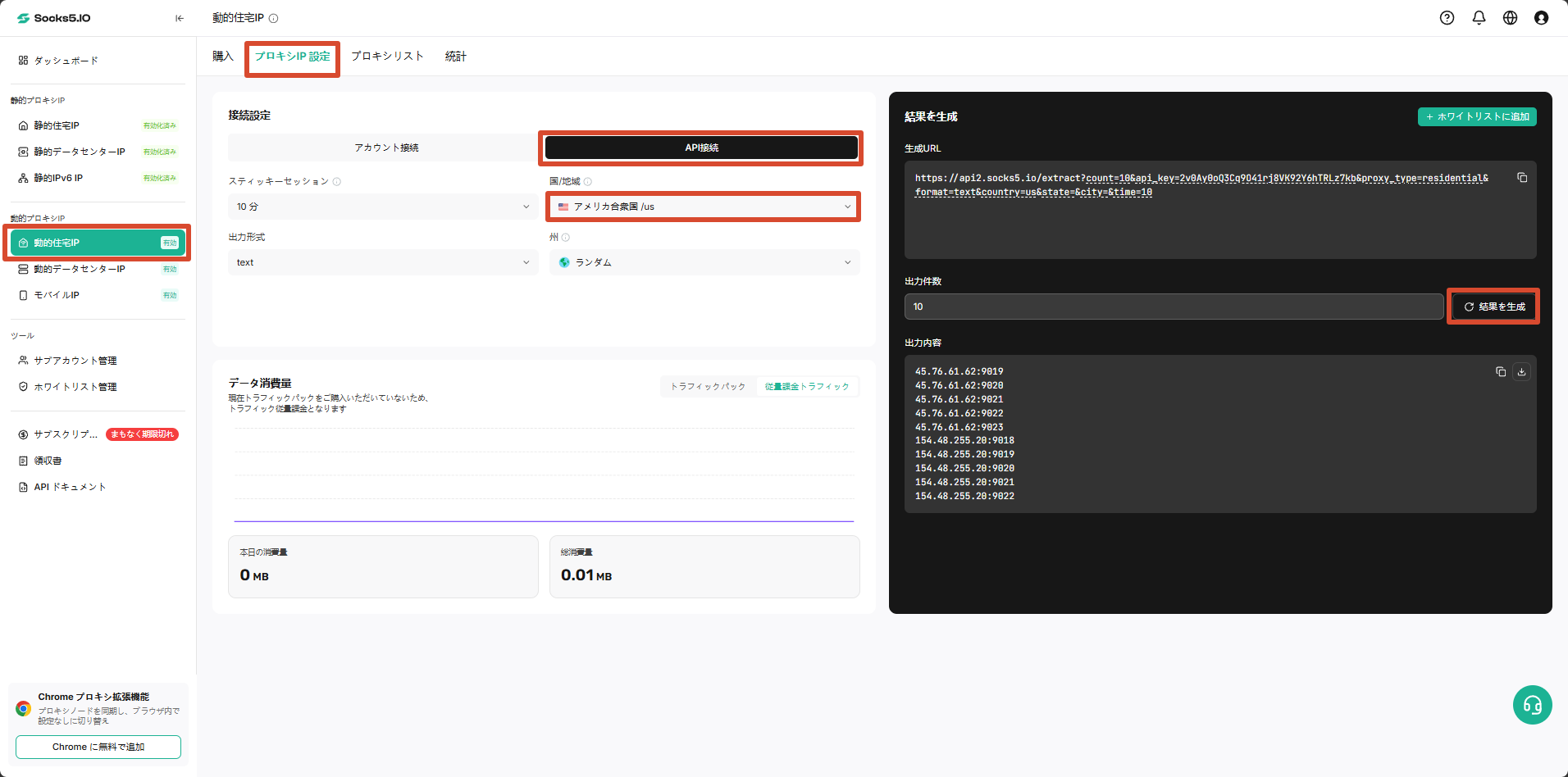This screenshot has height=777, width=1568.
Task: Open the スティッキーセッション 10分 dropdown
Action: (383, 207)
